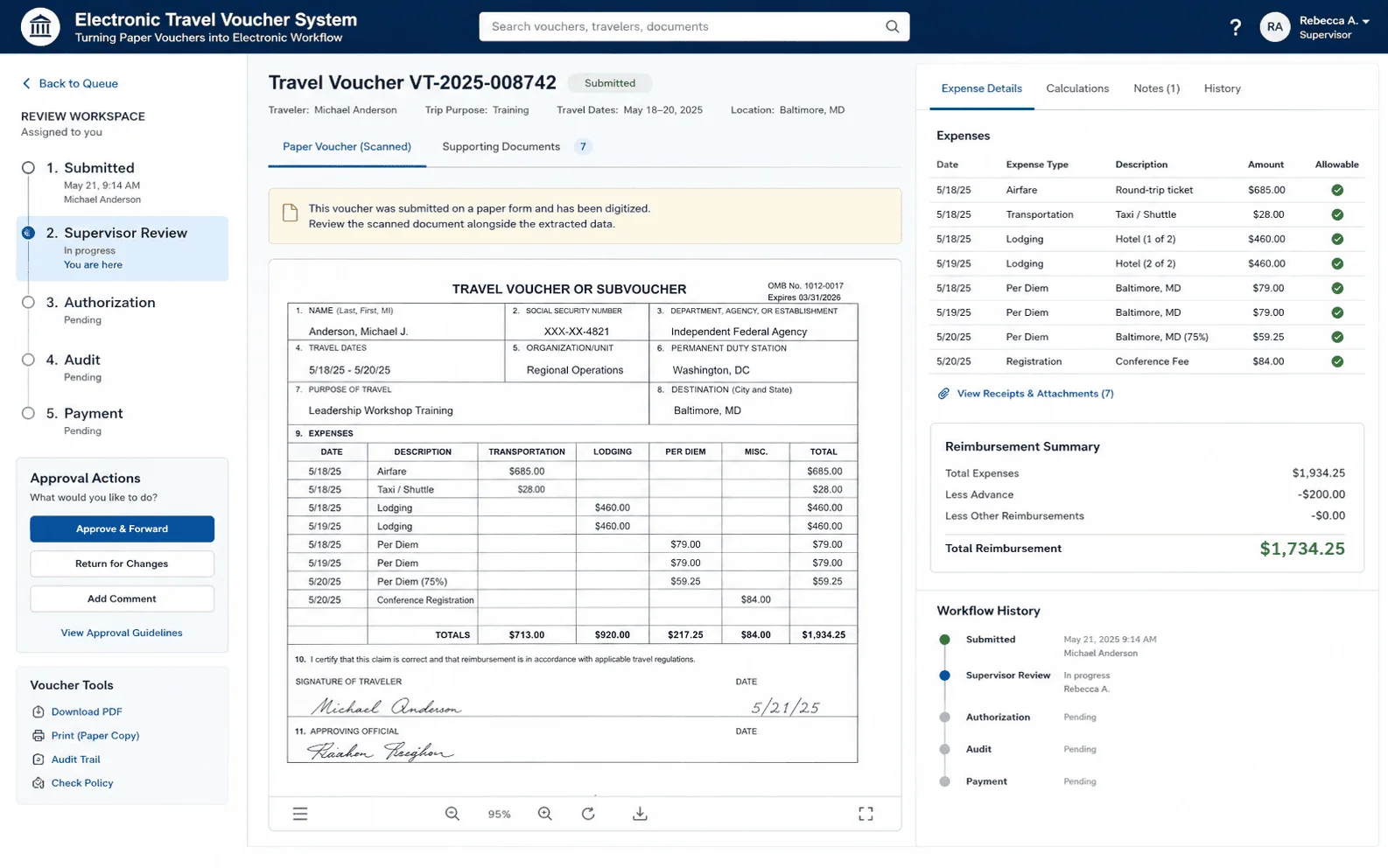This screenshot has width=1388, height=868.
Task: Click the Submitted status badge
Action: [x=609, y=83]
